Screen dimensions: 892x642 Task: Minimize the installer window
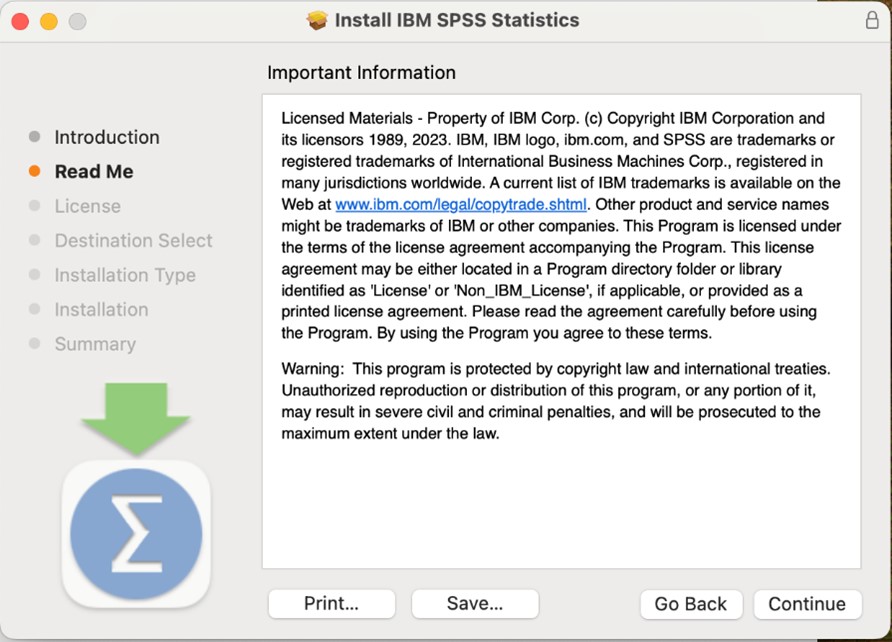(x=49, y=21)
